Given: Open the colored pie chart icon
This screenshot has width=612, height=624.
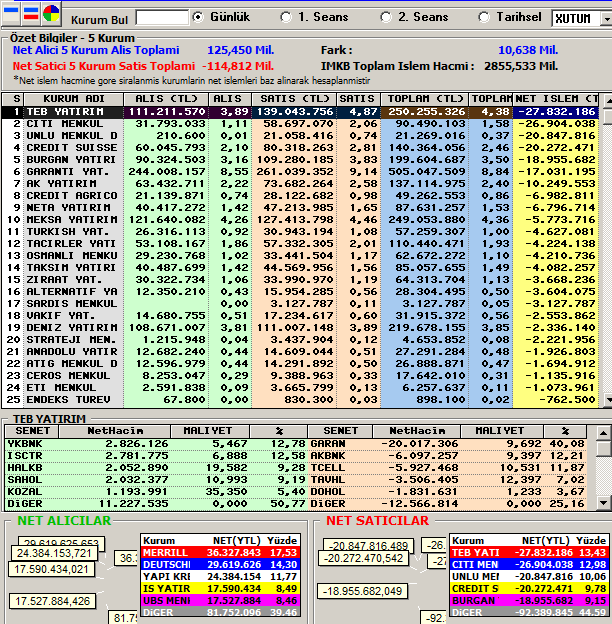Looking at the screenshot, I should pos(51,13).
